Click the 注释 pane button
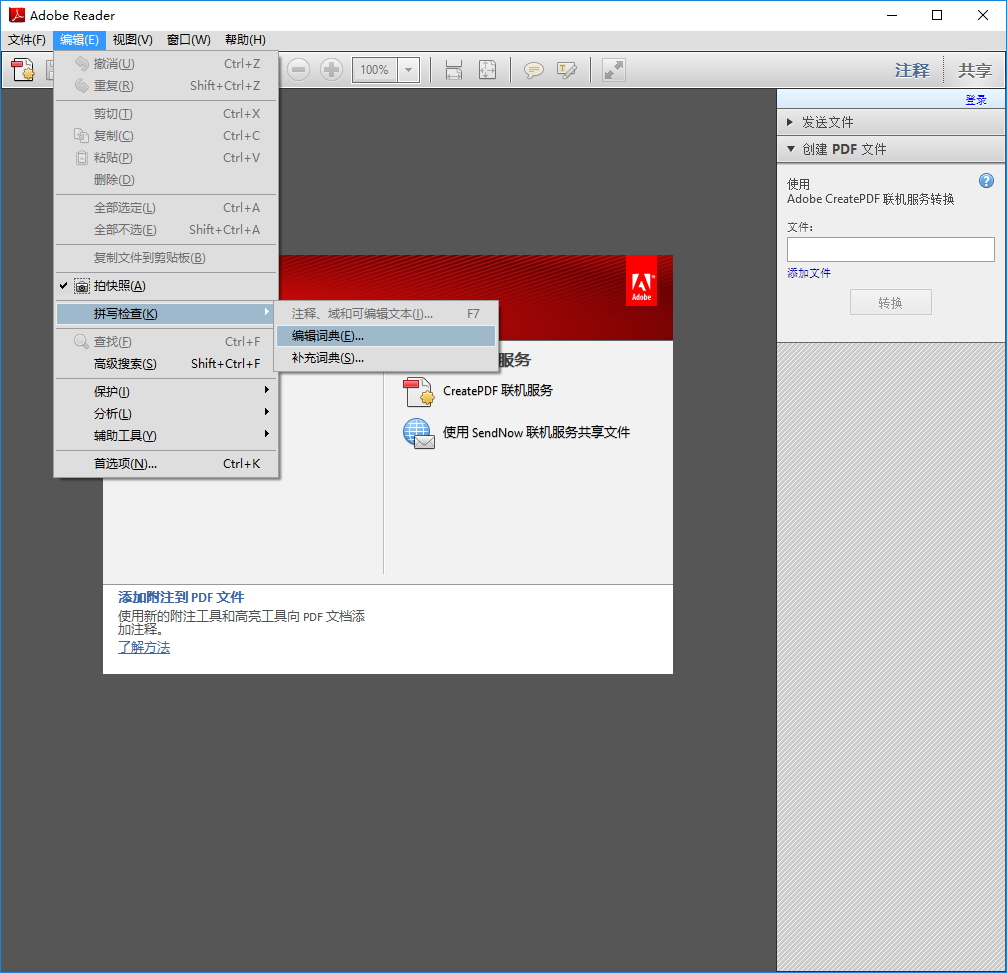This screenshot has width=1007, height=973. [912, 70]
